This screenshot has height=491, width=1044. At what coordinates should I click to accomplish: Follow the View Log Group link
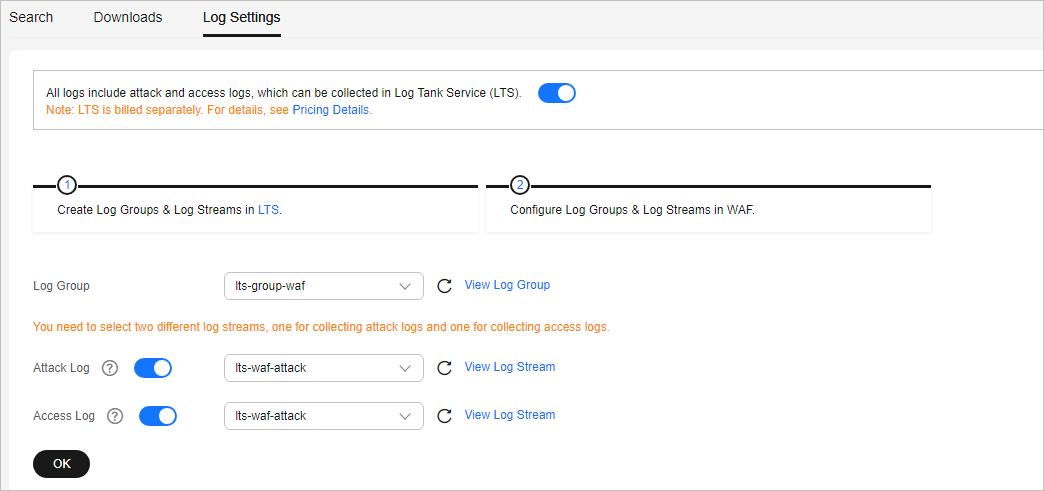pyautogui.click(x=507, y=285)
